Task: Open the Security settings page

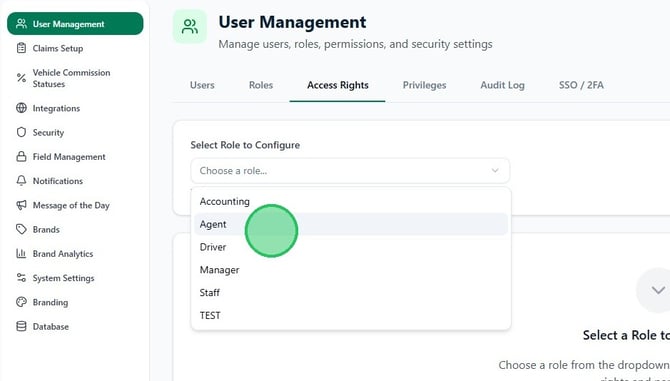Action: click(x=75, y=132)
